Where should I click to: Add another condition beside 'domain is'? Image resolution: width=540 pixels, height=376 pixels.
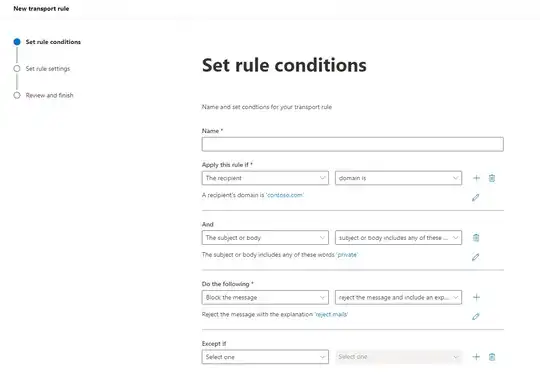pos(476,178)
